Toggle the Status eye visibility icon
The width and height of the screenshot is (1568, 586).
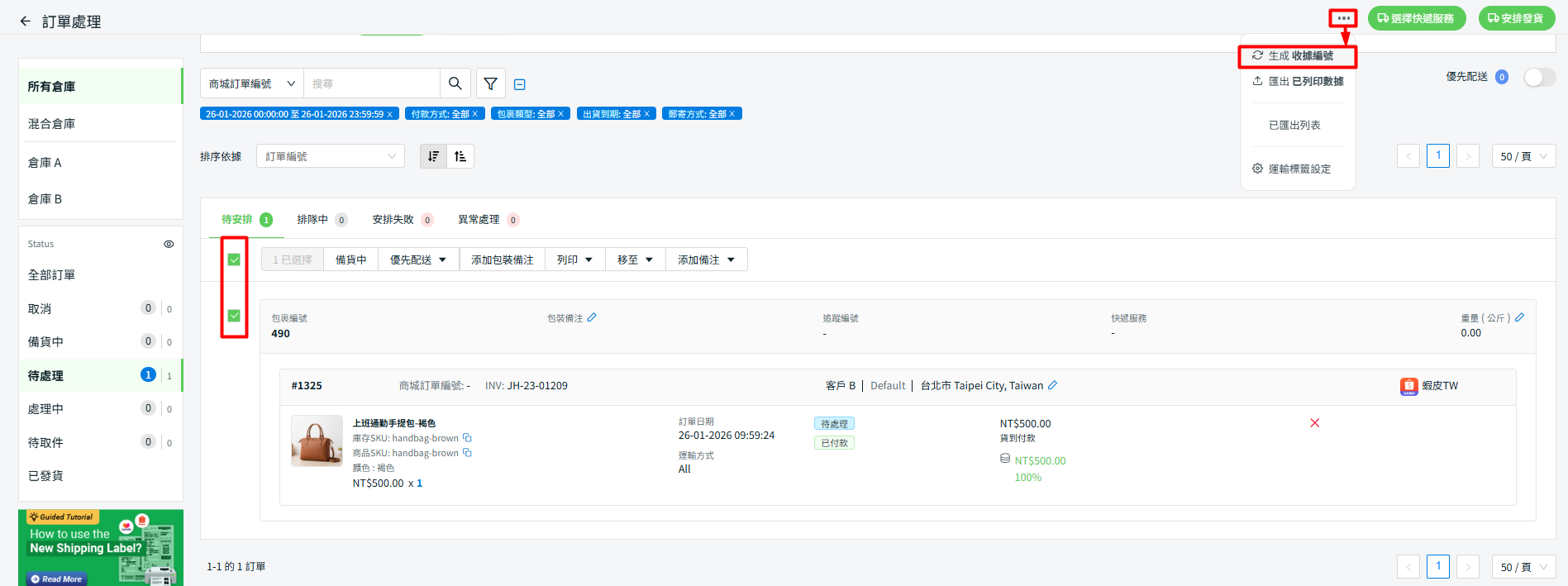(x=169, y=244)
